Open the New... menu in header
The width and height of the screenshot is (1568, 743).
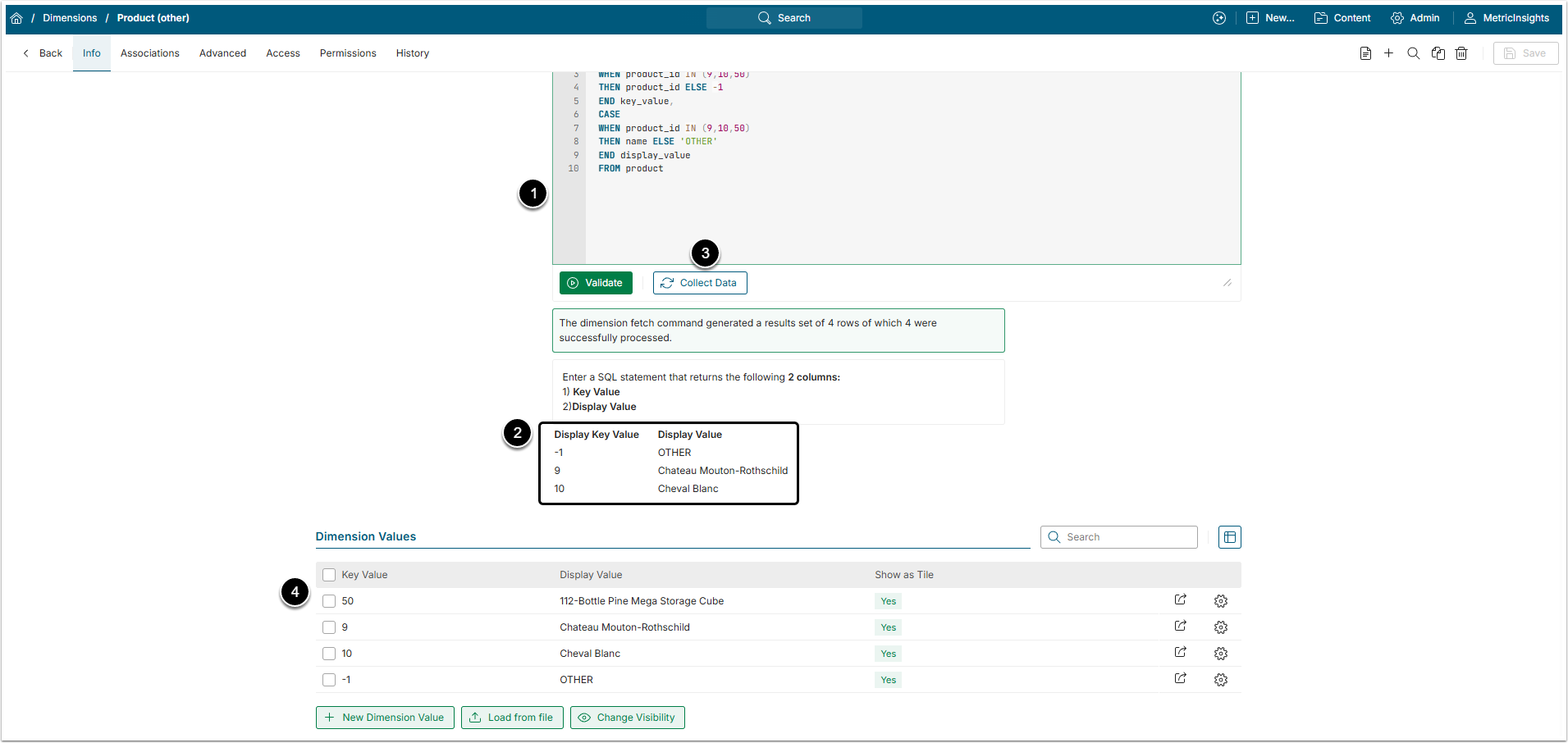pos(1270,18)
